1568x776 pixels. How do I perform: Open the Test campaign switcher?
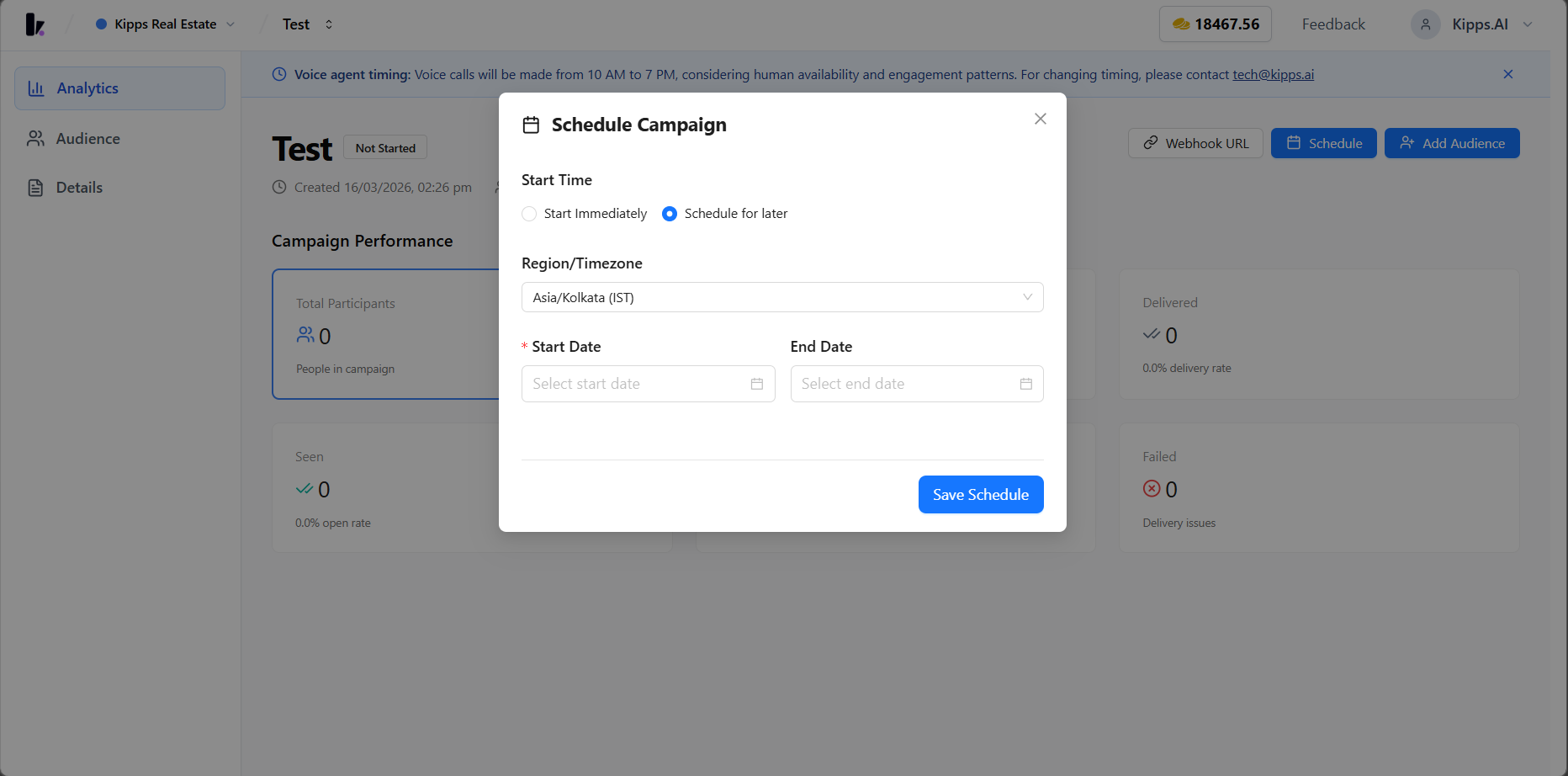click(x=308, y=24)
